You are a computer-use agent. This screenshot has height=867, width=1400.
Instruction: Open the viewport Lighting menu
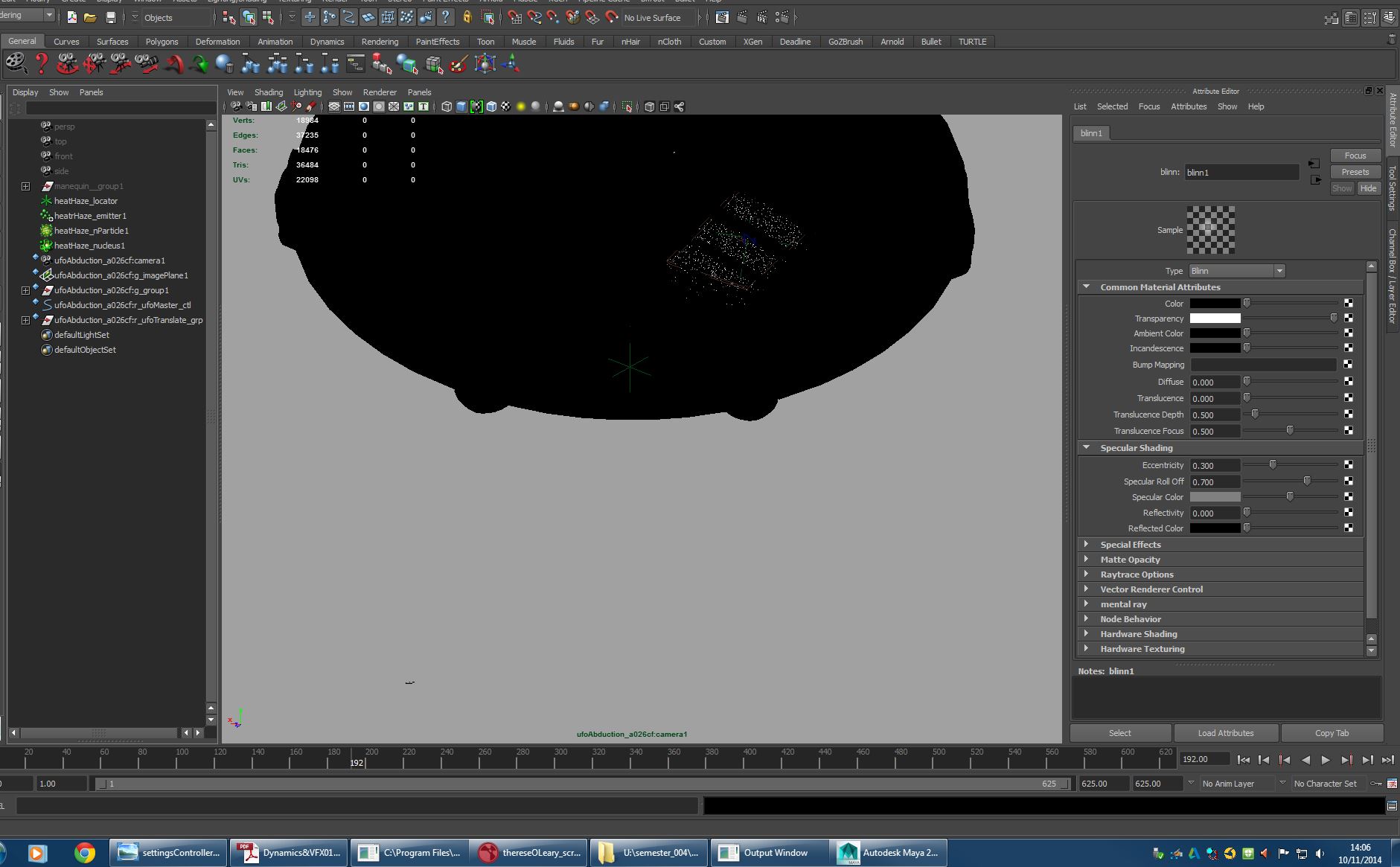(x=307, y=92)
